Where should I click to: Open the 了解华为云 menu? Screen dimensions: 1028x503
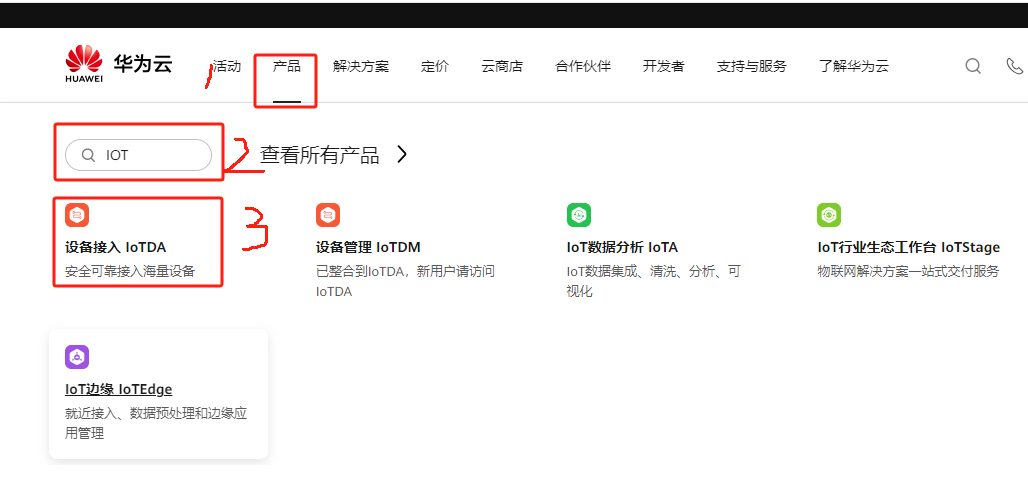tap(854, 66)
